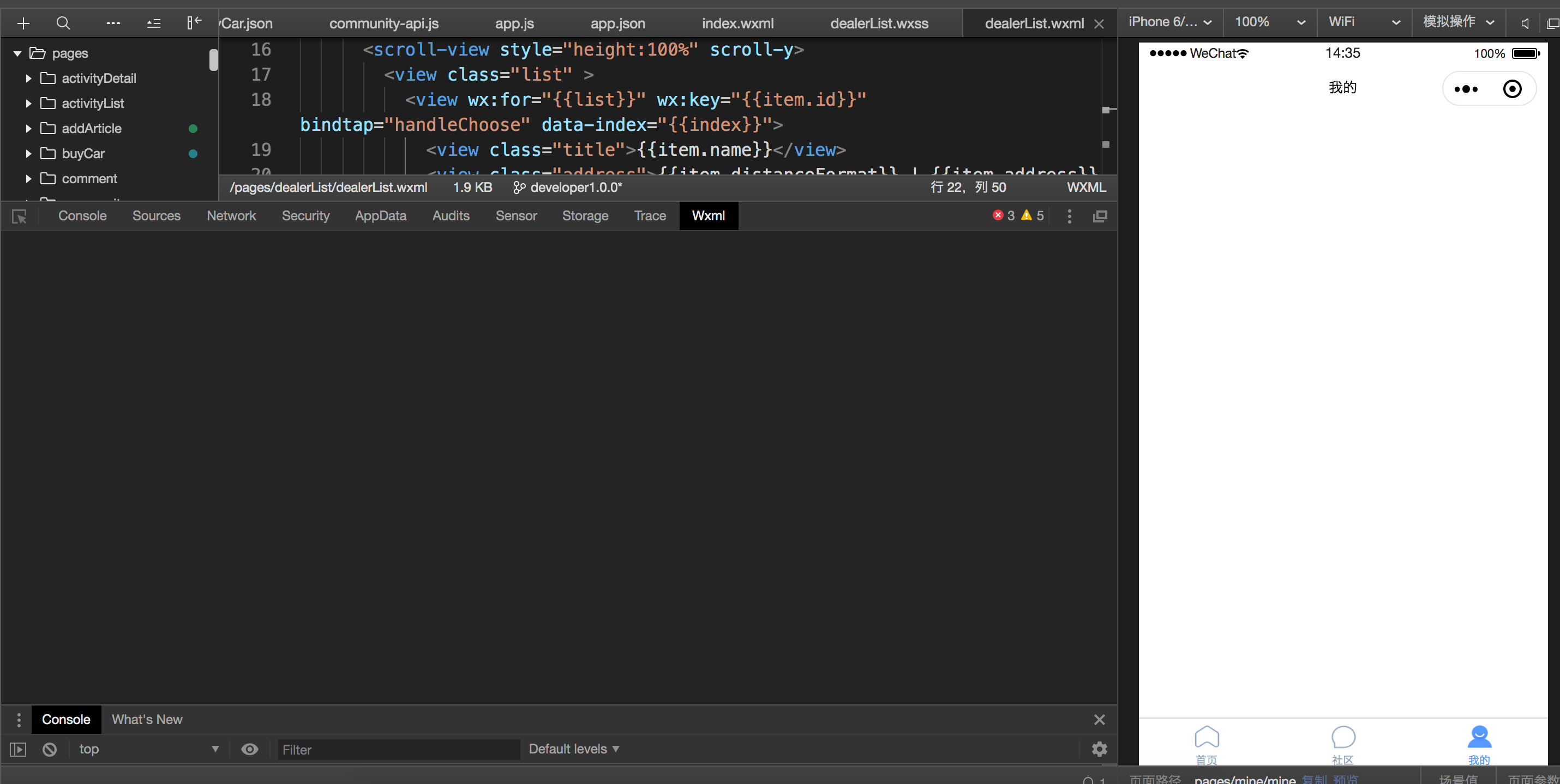The image size is (1560, 784).
Task: Open the What's New drawer tab
Action: pyautogui.click(x=147, y=719)
